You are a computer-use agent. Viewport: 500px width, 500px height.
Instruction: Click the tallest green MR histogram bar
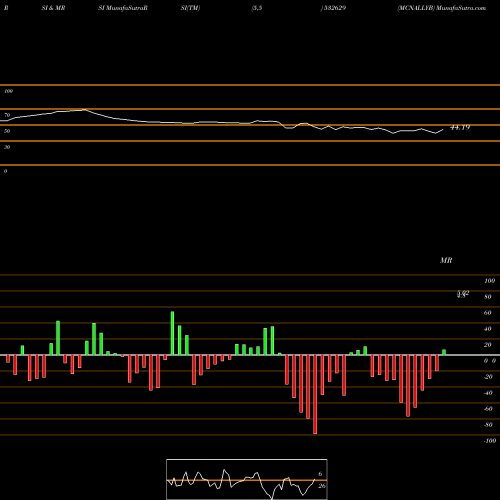coord(172,333)
